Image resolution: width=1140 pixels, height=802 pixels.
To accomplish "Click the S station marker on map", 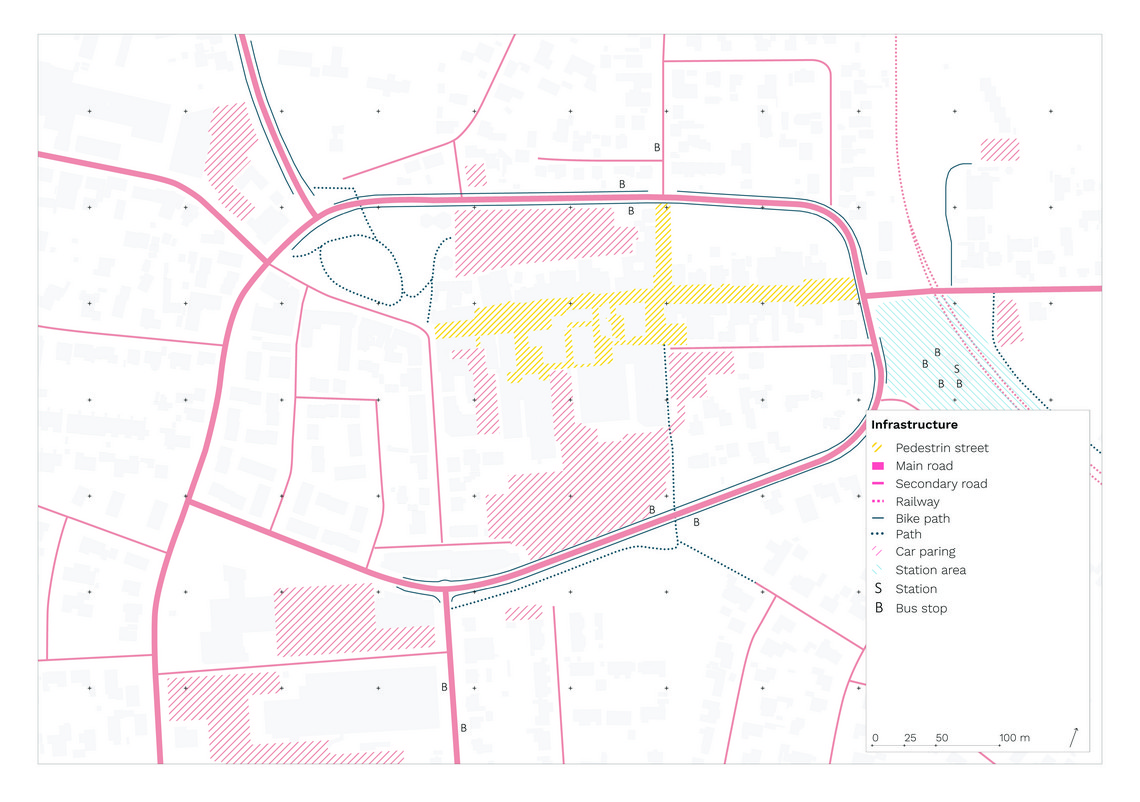I will pos(956,369).
